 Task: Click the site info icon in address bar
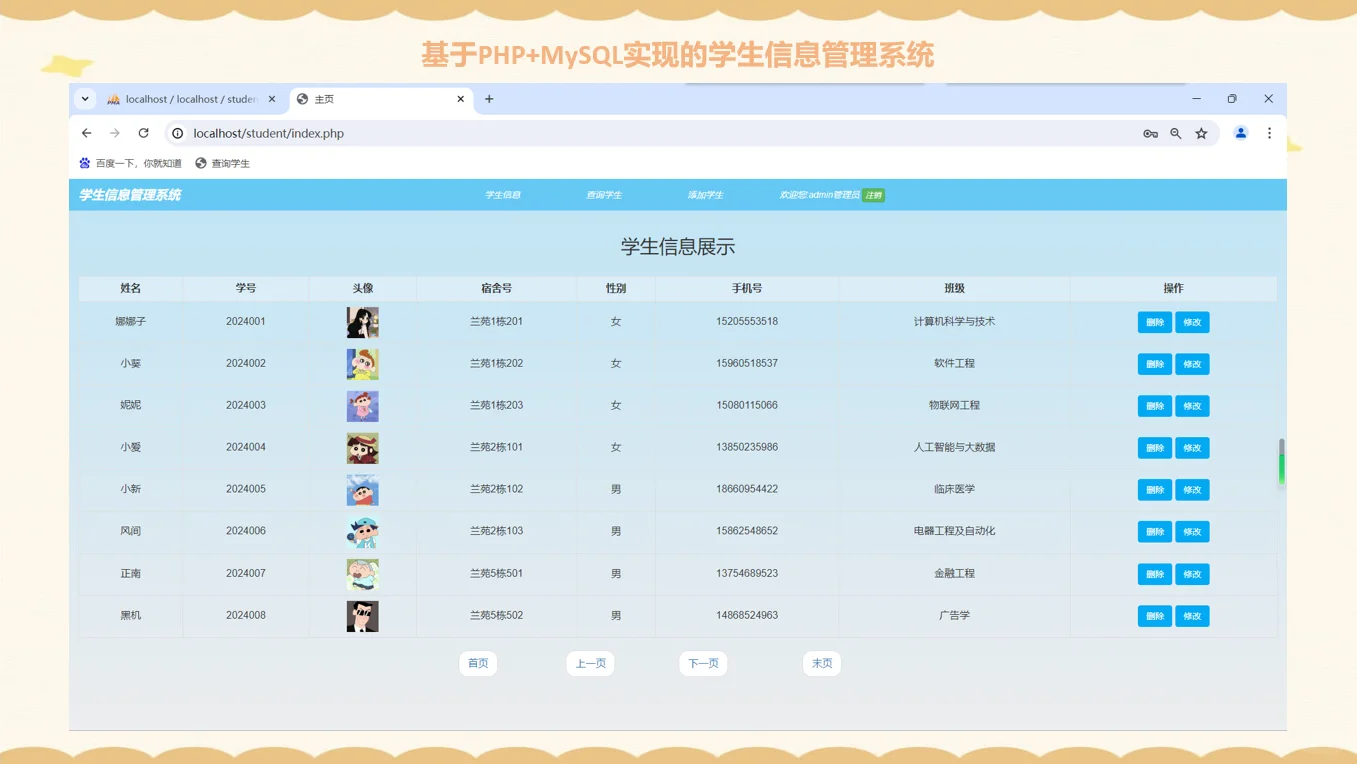(177, 132)
